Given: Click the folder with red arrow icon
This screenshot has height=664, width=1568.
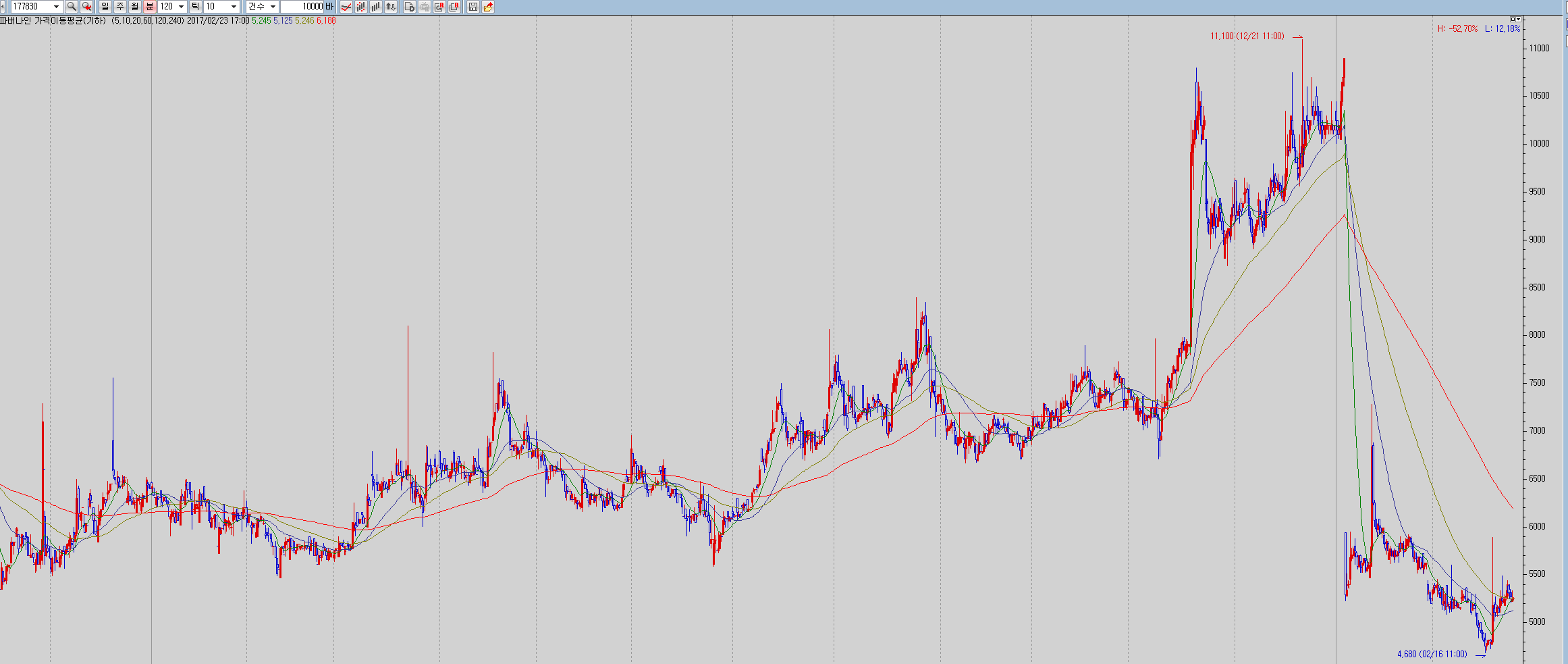Looking at the screenshot, I should [x=488, y=7].
